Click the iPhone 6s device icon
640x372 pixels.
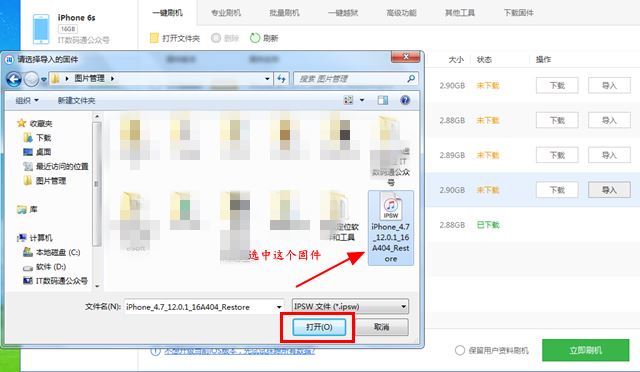(x=41, y=29)
